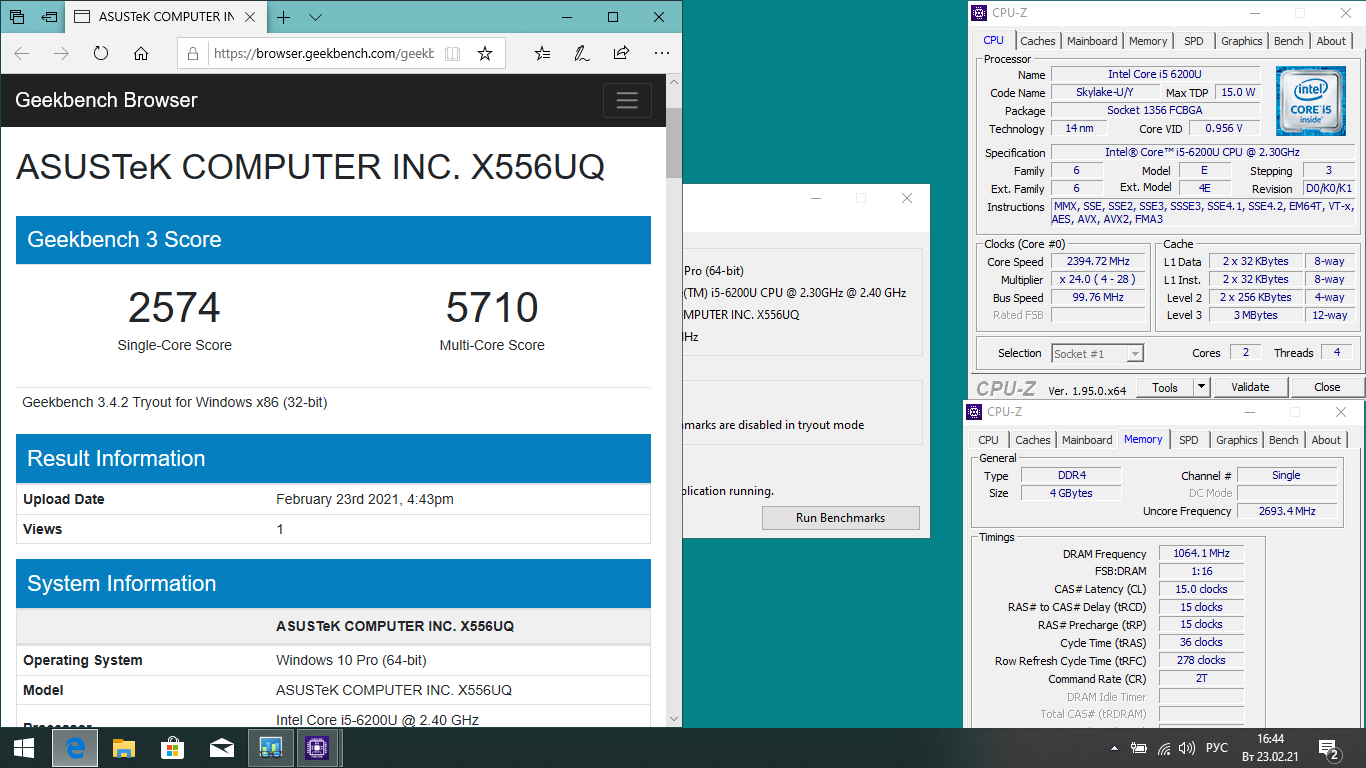Click the Uncore Frequency value 2693.4 MHz
This screenshot has height=768, width=1366.
[x=1286, y=511]
